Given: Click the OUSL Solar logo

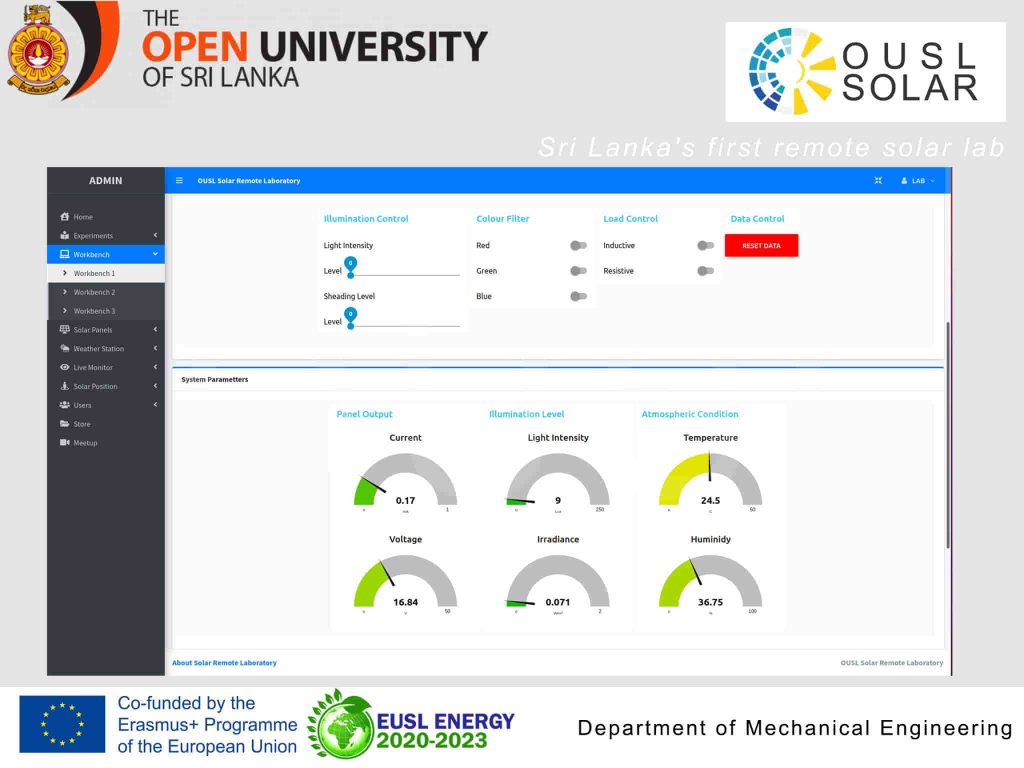Looking at the screenshot, I should 865,72.
